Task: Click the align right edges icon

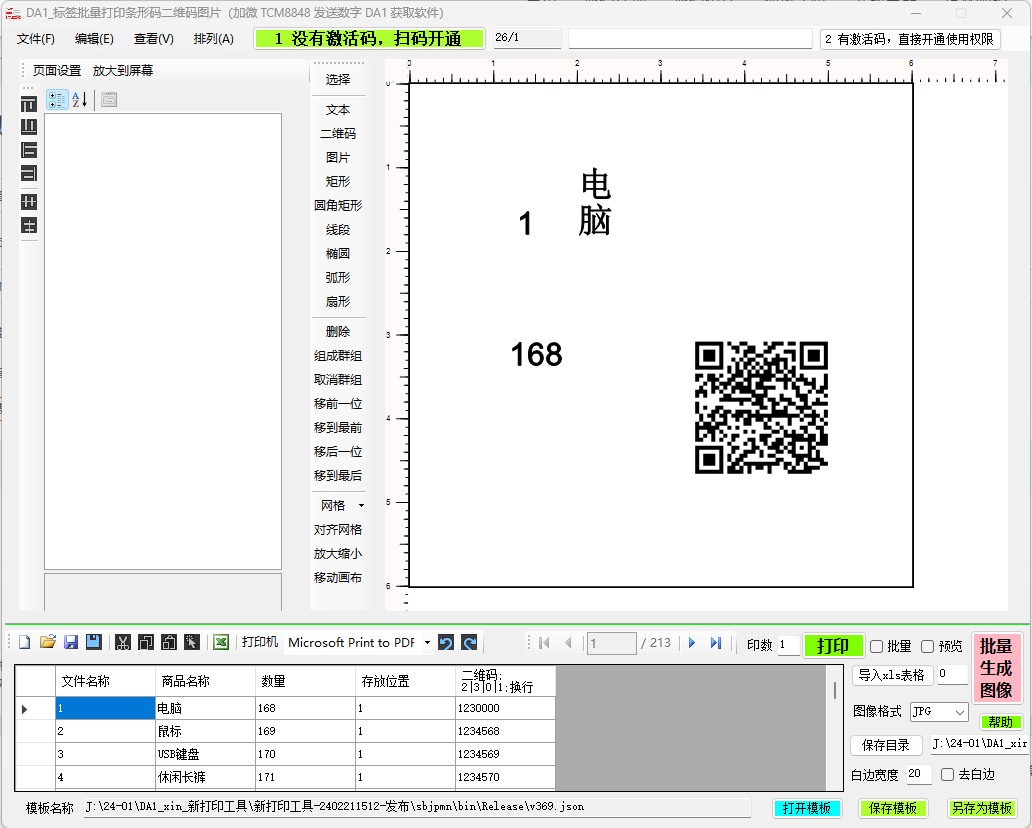Action: [29, 173]
